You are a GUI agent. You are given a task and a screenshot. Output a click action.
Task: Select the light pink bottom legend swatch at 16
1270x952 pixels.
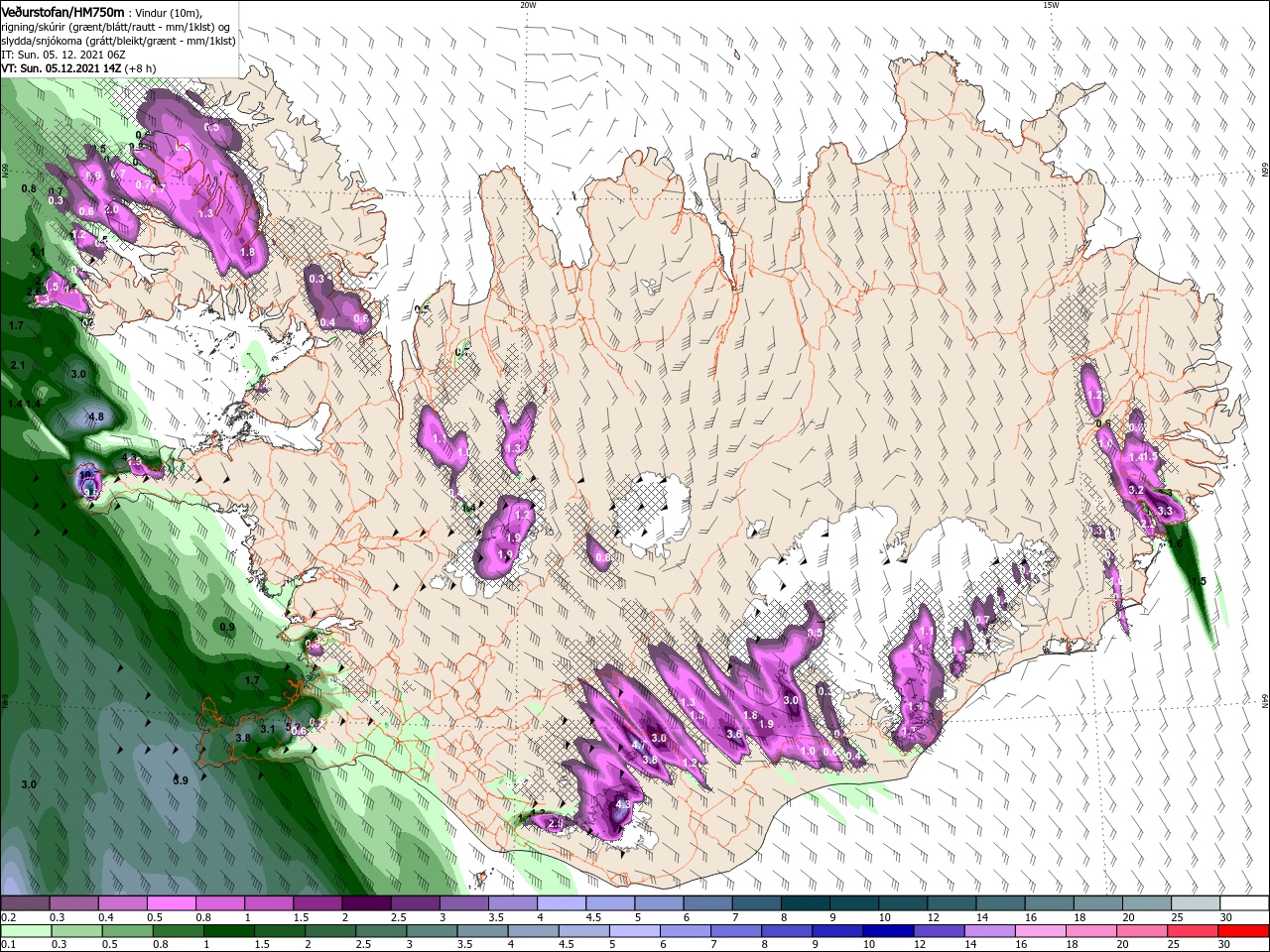[1040, 931]
